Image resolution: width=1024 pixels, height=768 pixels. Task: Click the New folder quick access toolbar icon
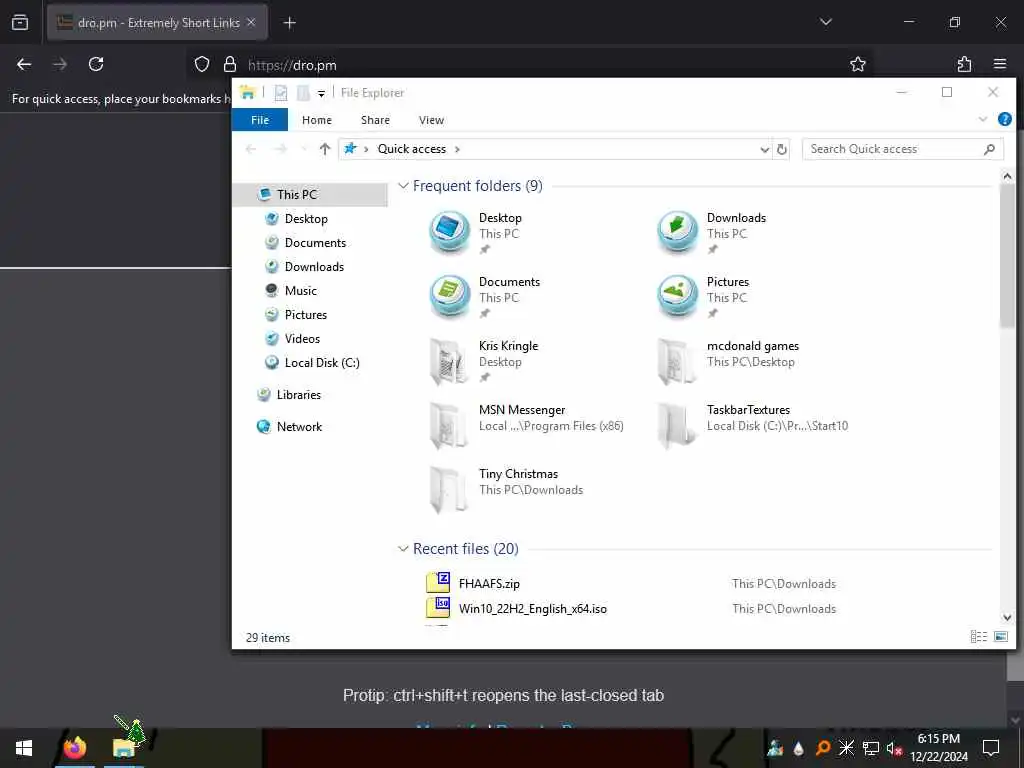[303, 93]
